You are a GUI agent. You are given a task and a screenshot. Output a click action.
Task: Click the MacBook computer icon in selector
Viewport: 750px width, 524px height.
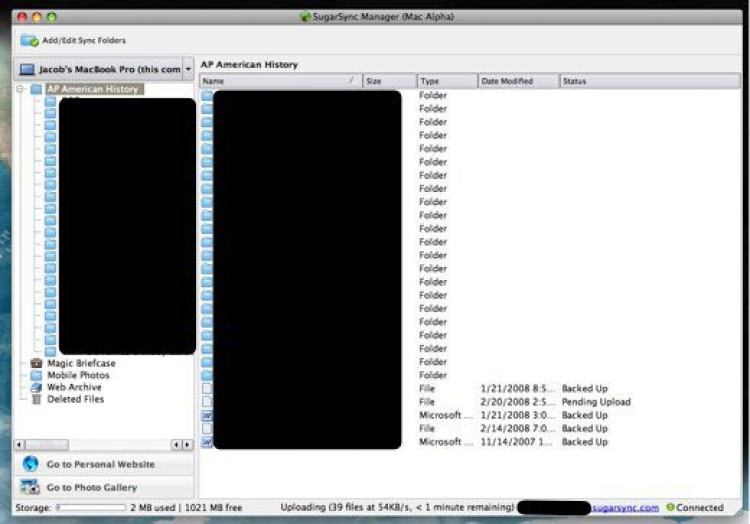pyautogui.click(x=27, y=70)
